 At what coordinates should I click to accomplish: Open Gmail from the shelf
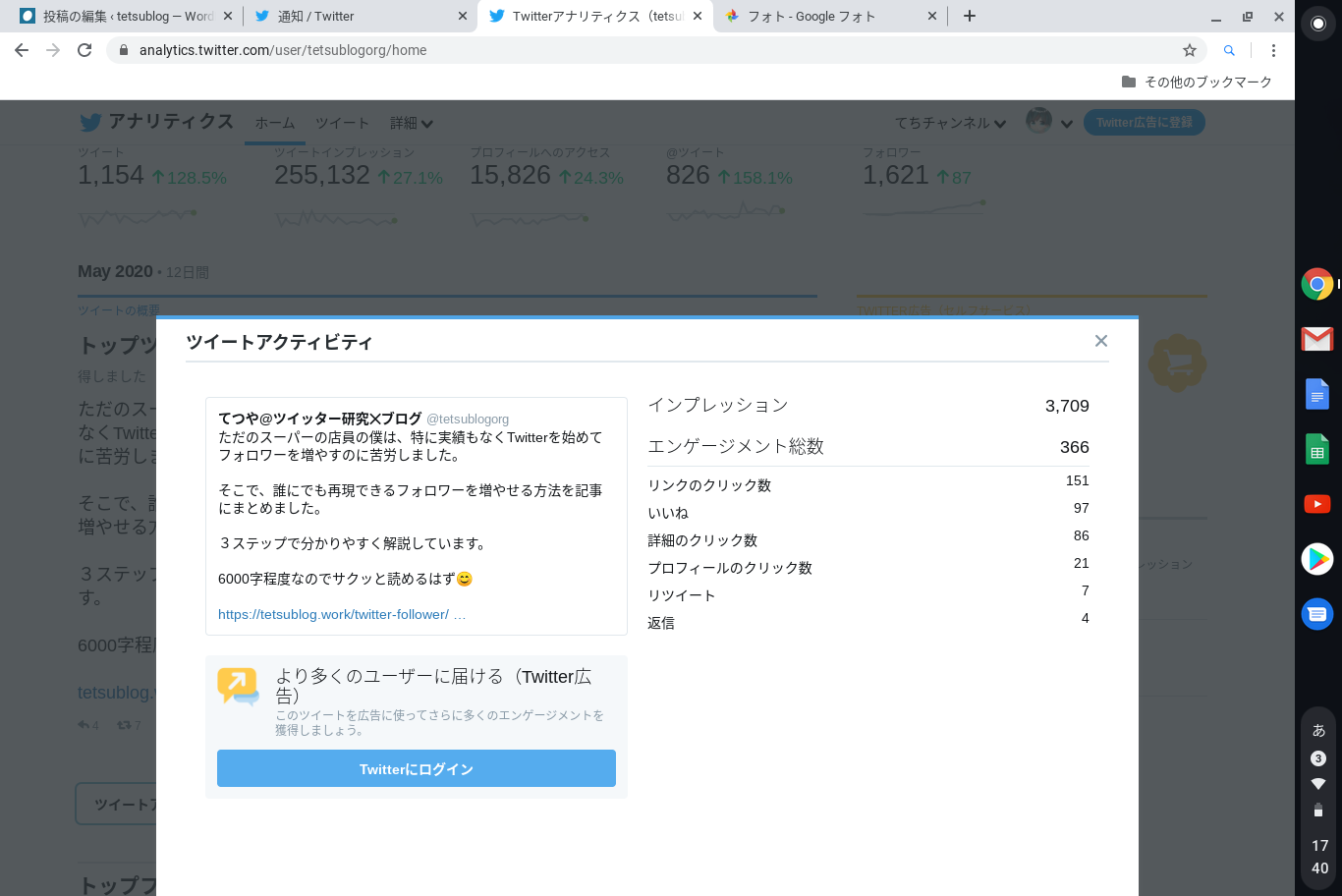[x=1317, y=339]
